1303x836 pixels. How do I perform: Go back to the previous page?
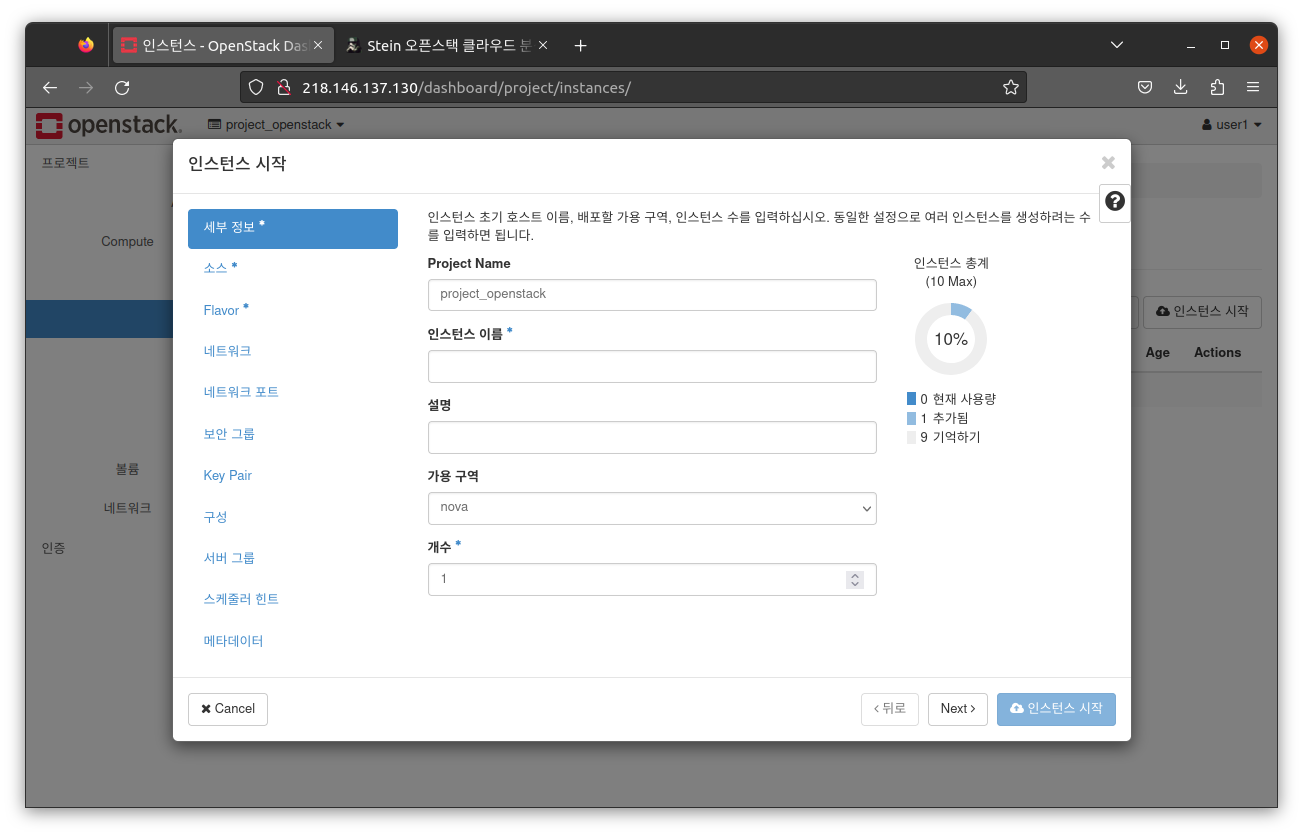pos(50,88)
